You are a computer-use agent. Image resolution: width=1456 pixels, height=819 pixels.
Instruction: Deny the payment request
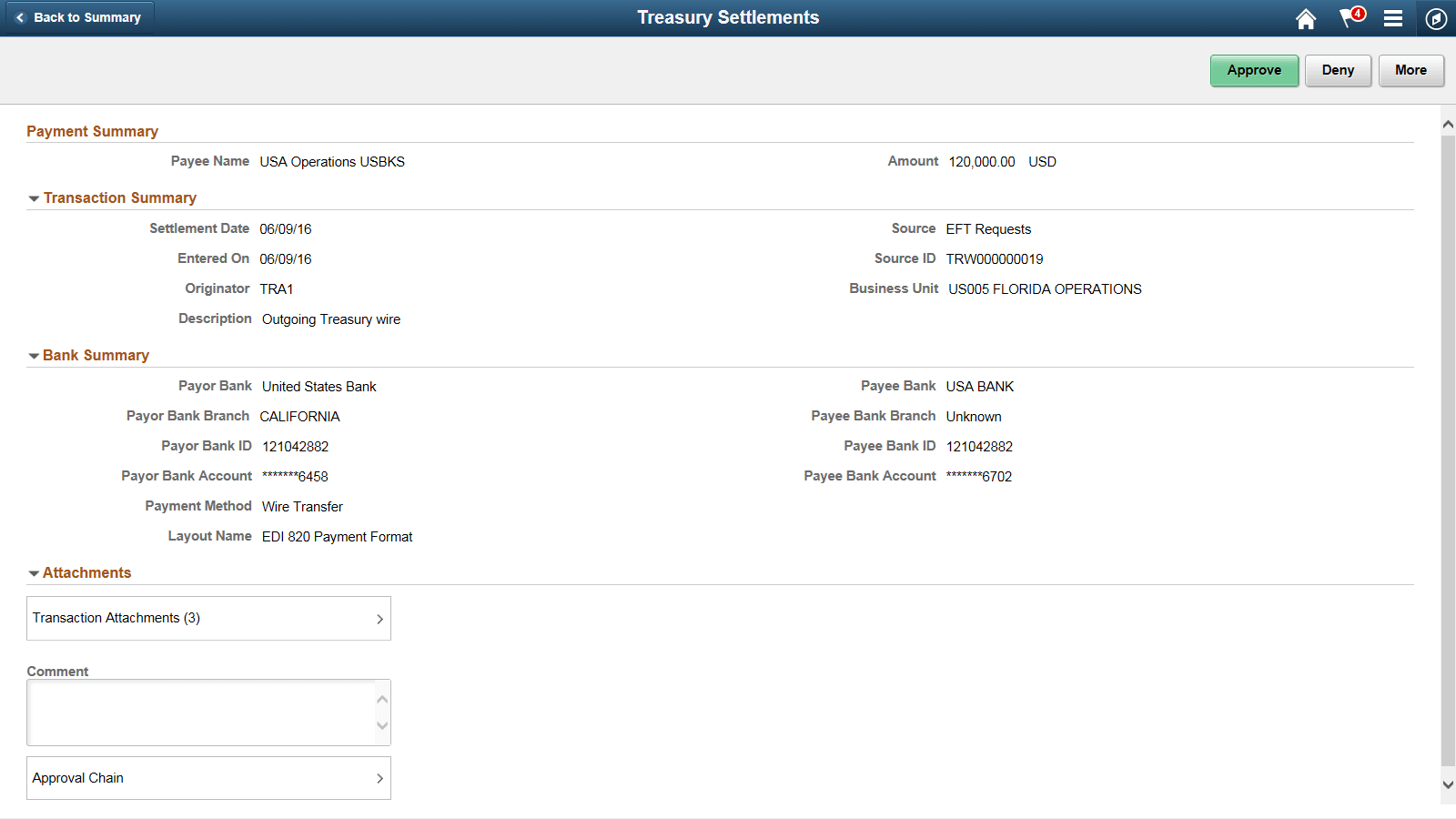(x=1338, y=70)
